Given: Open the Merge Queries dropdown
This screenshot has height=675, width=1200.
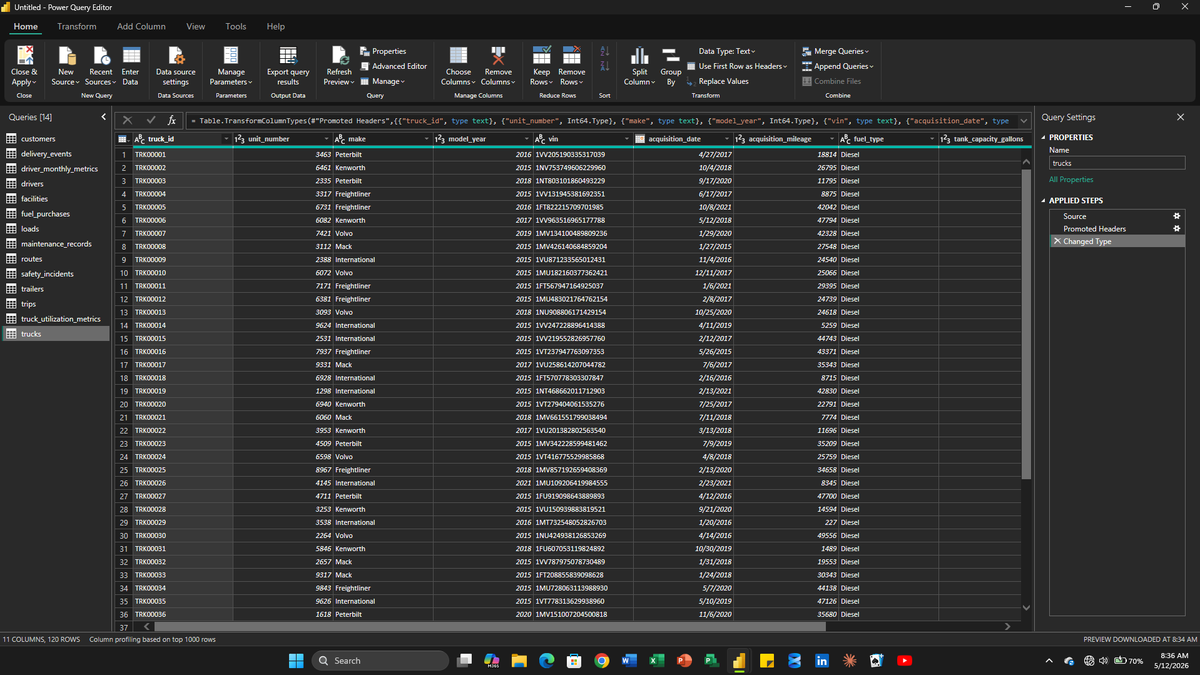Looking at the screenshot, I should (836, 51).
